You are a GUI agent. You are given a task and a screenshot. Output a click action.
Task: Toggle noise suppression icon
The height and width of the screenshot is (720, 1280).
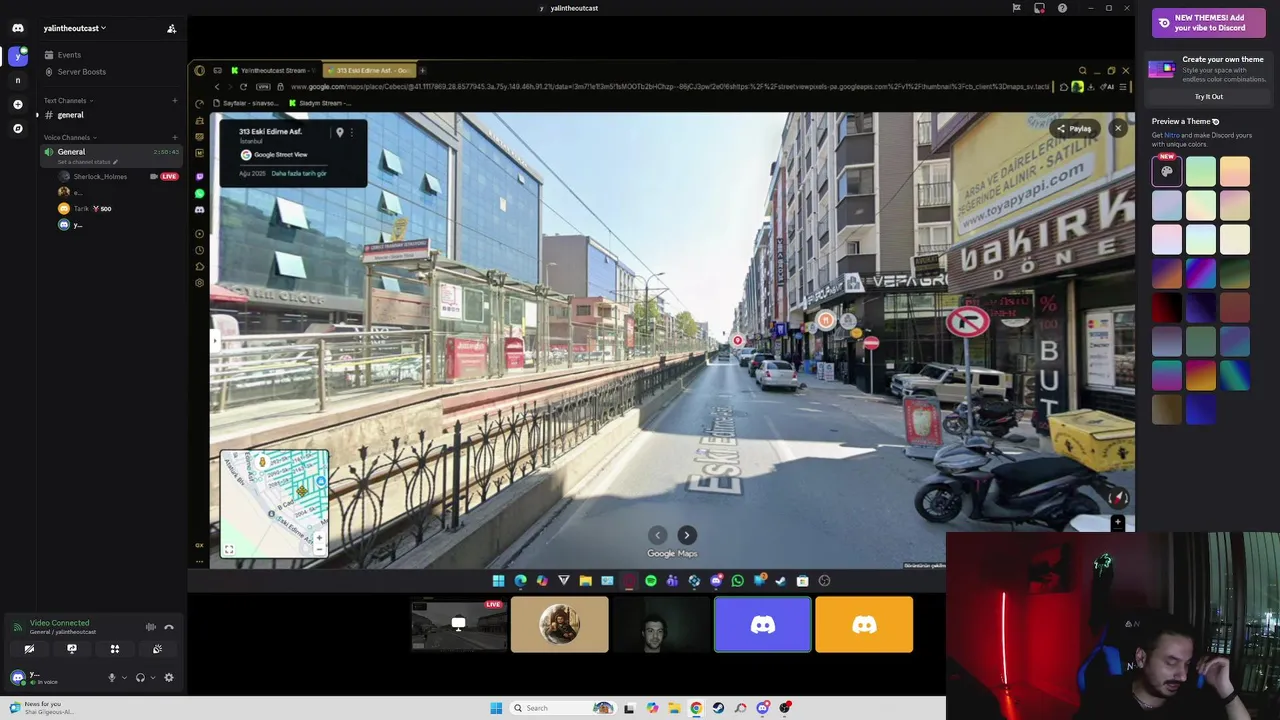(150, 627)
